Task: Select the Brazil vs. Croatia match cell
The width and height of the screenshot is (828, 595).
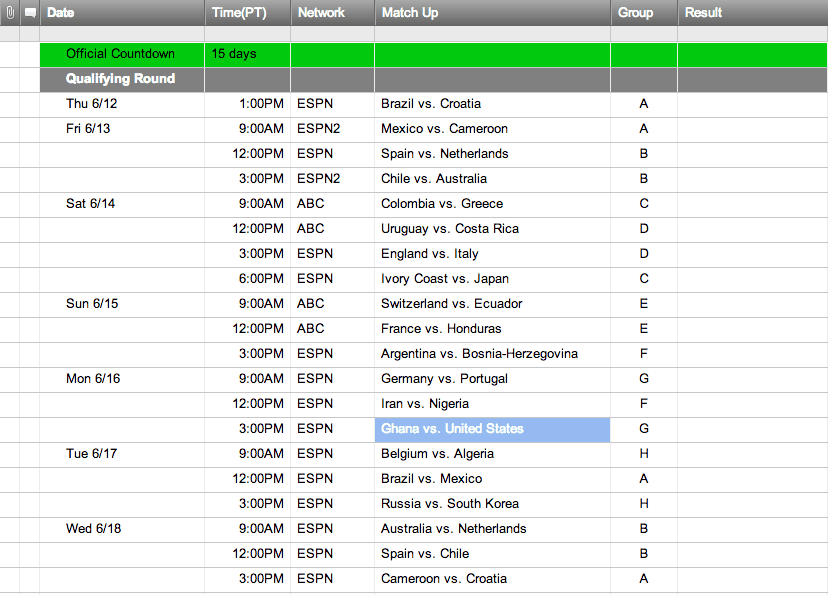Action: click(x=431, y=104)
